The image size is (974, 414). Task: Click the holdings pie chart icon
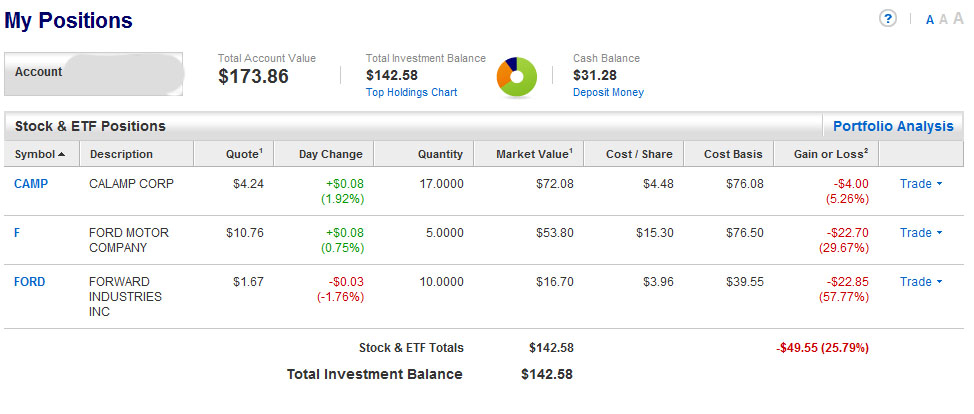tap(517, 77)
